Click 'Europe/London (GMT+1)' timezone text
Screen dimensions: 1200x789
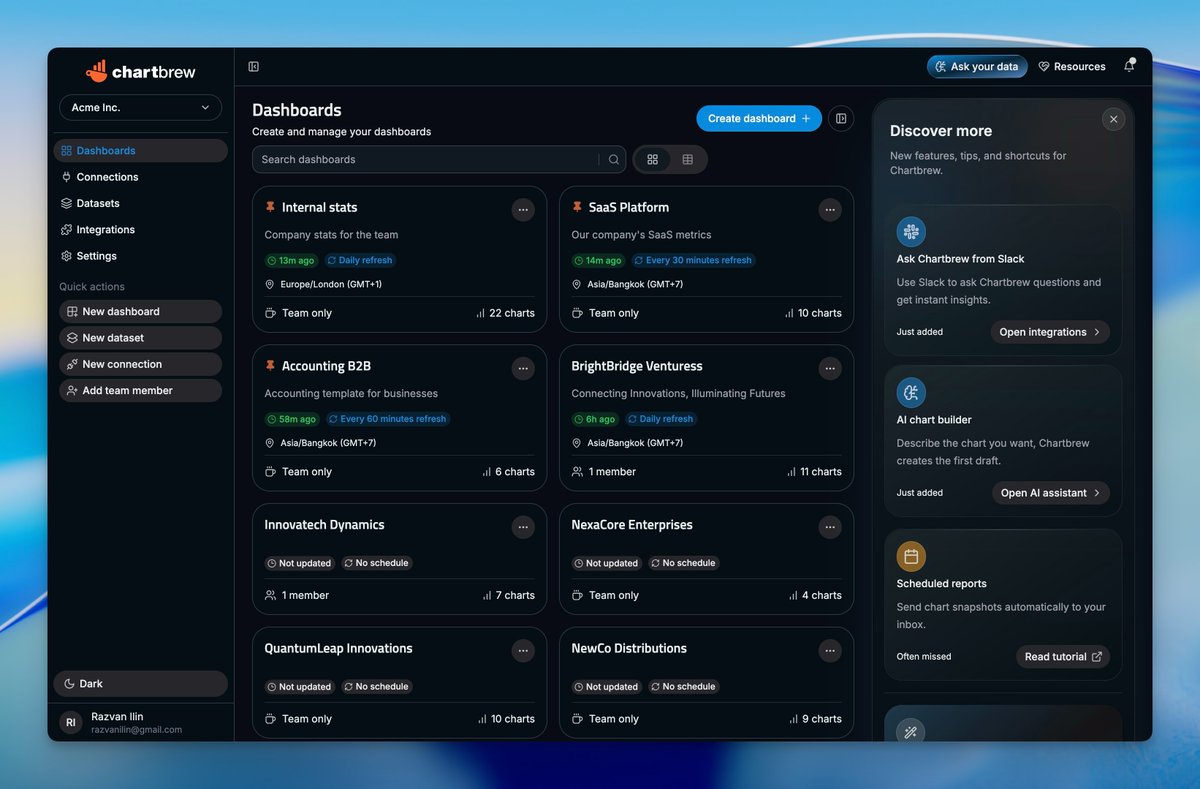click(331, 284)
